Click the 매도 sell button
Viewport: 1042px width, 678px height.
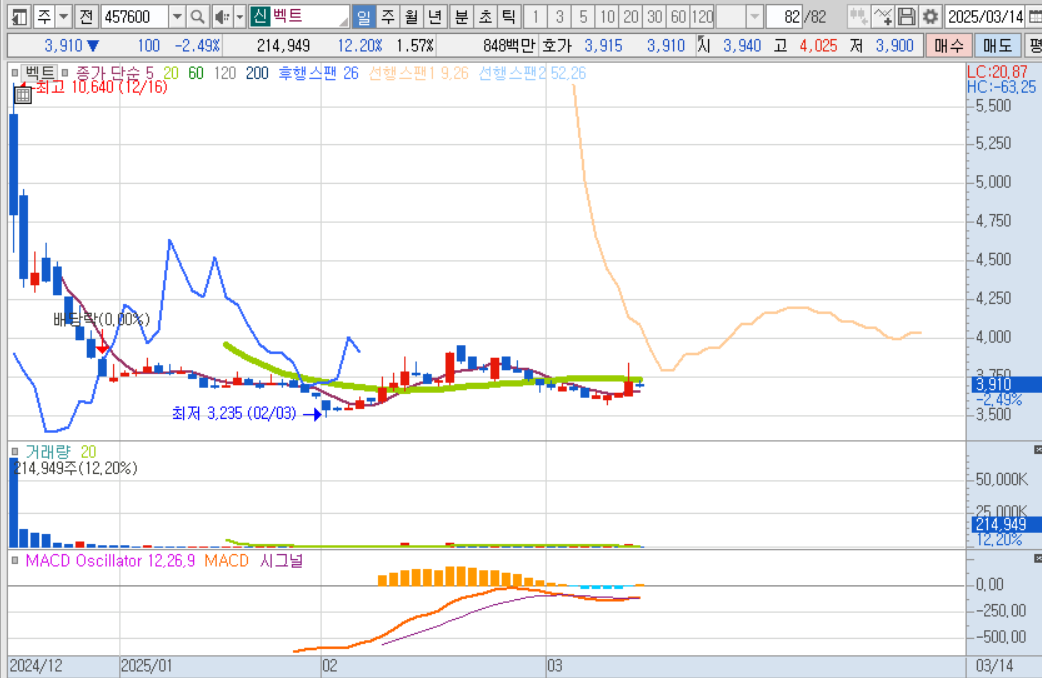pyautogui.click(x=997, y=46)
